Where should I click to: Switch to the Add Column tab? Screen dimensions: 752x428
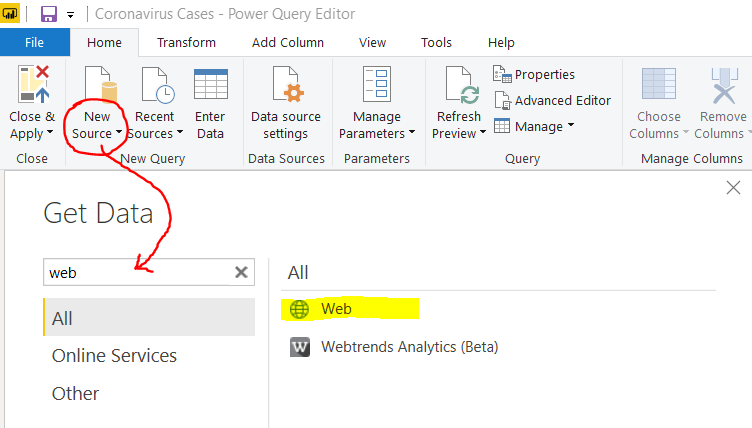click(x=288, y=42)
